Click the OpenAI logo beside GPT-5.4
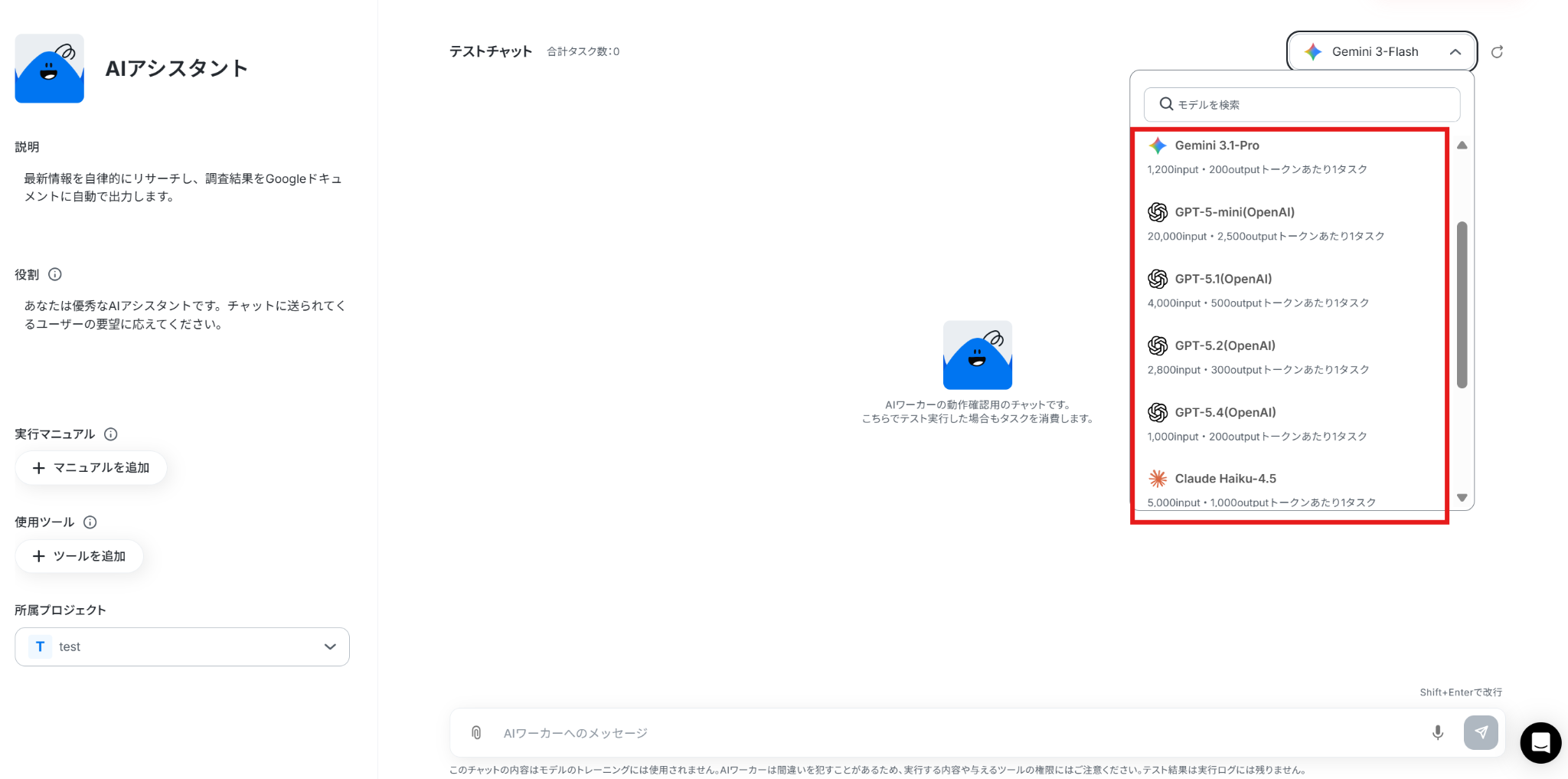The height and width of the screenshot is (779, 1568). (x=1158, y=412)
